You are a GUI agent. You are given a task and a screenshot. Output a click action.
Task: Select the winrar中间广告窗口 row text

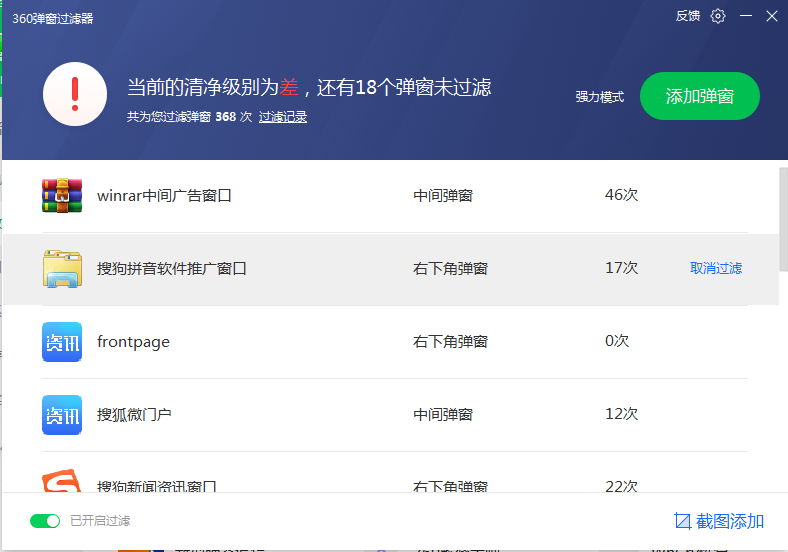(164, 196)
